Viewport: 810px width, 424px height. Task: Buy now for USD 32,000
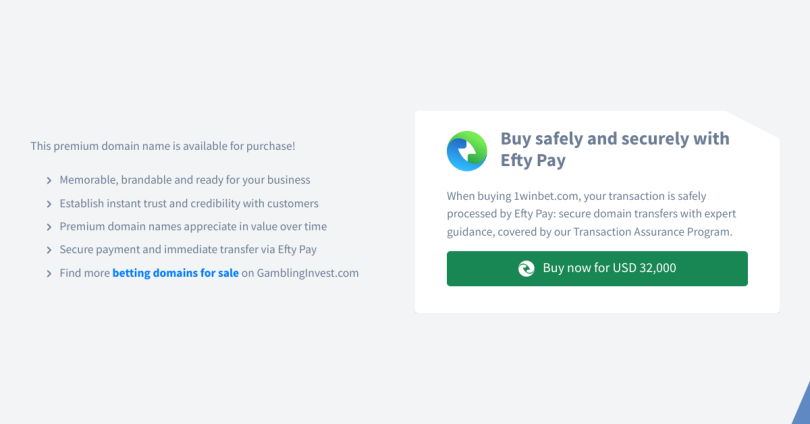[597, 269]
